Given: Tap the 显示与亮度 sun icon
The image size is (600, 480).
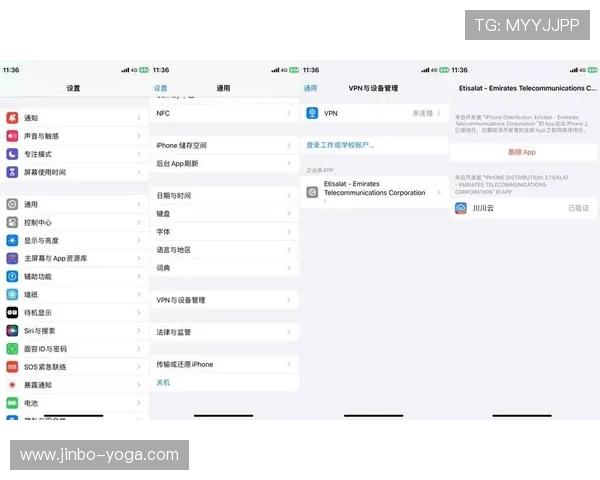Looking at the screenshot, I should pyautogui.click(x=12, y=240).
